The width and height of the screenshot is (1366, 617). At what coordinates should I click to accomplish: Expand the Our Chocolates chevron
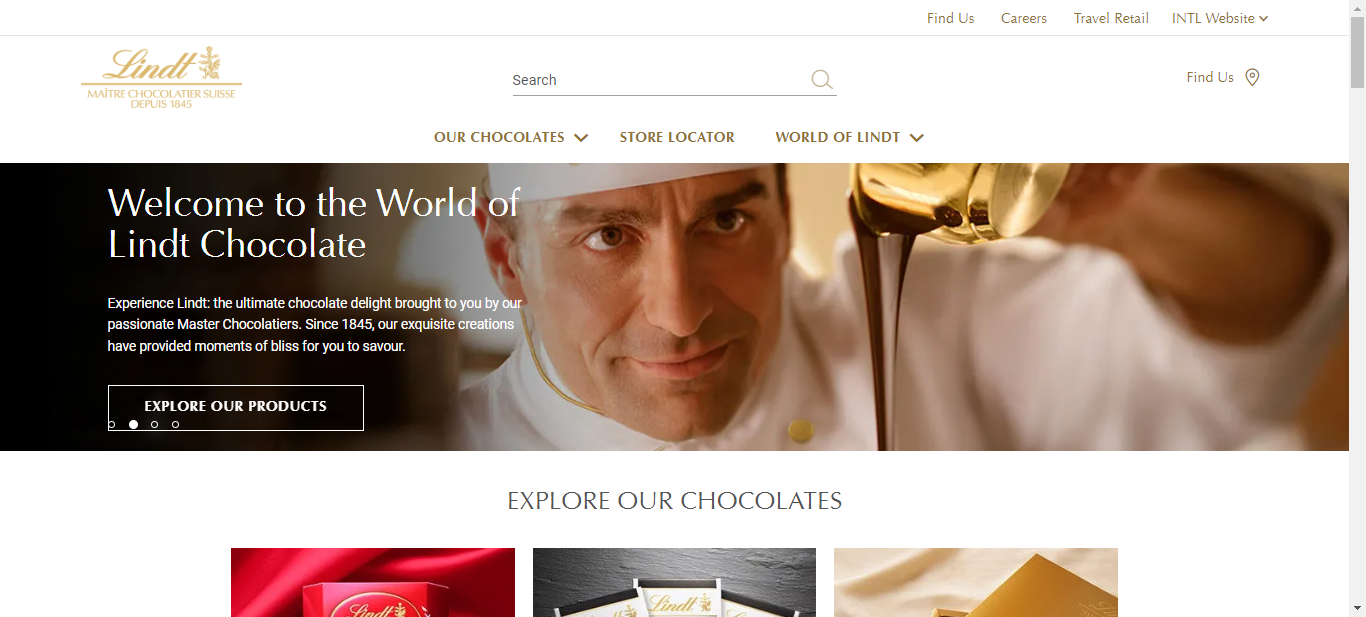[x=581, y=138]
